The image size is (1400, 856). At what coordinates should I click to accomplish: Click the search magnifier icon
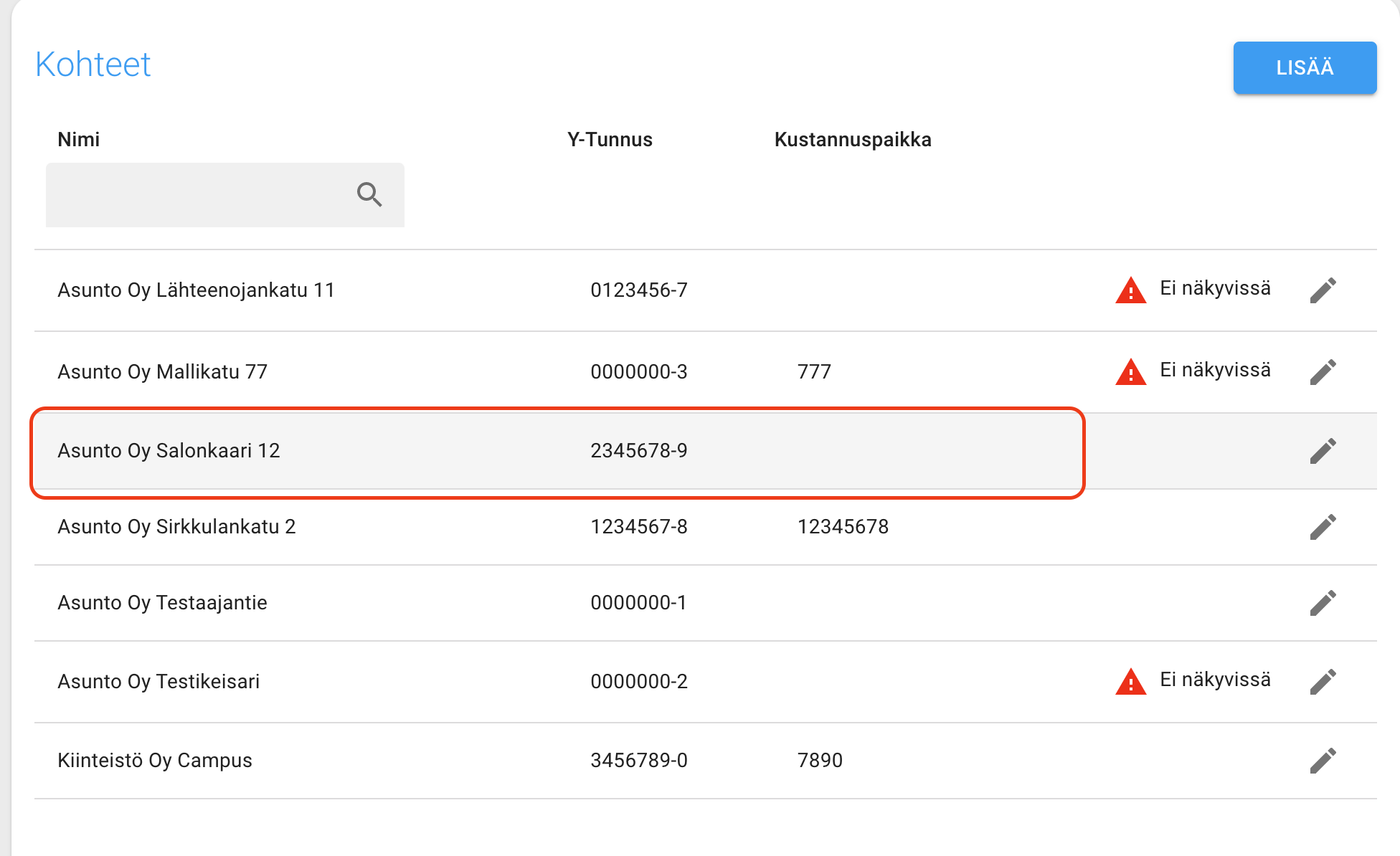pyautogui.click(x=369, y=194)
